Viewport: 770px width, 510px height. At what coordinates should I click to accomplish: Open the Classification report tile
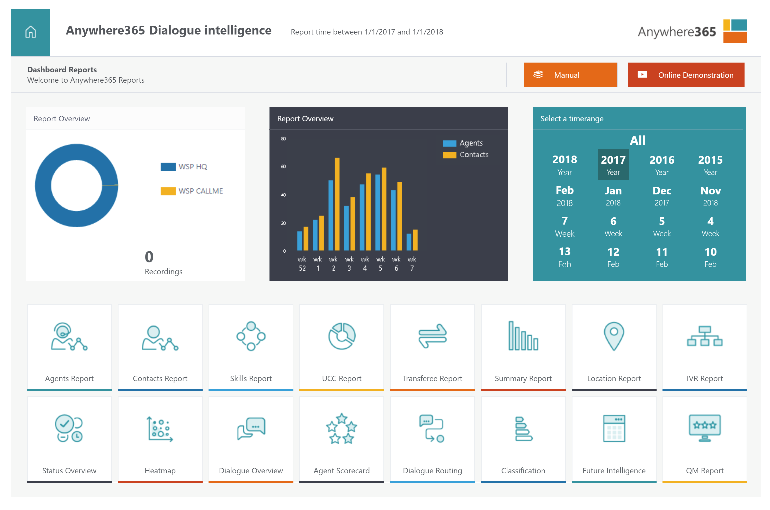523,439
